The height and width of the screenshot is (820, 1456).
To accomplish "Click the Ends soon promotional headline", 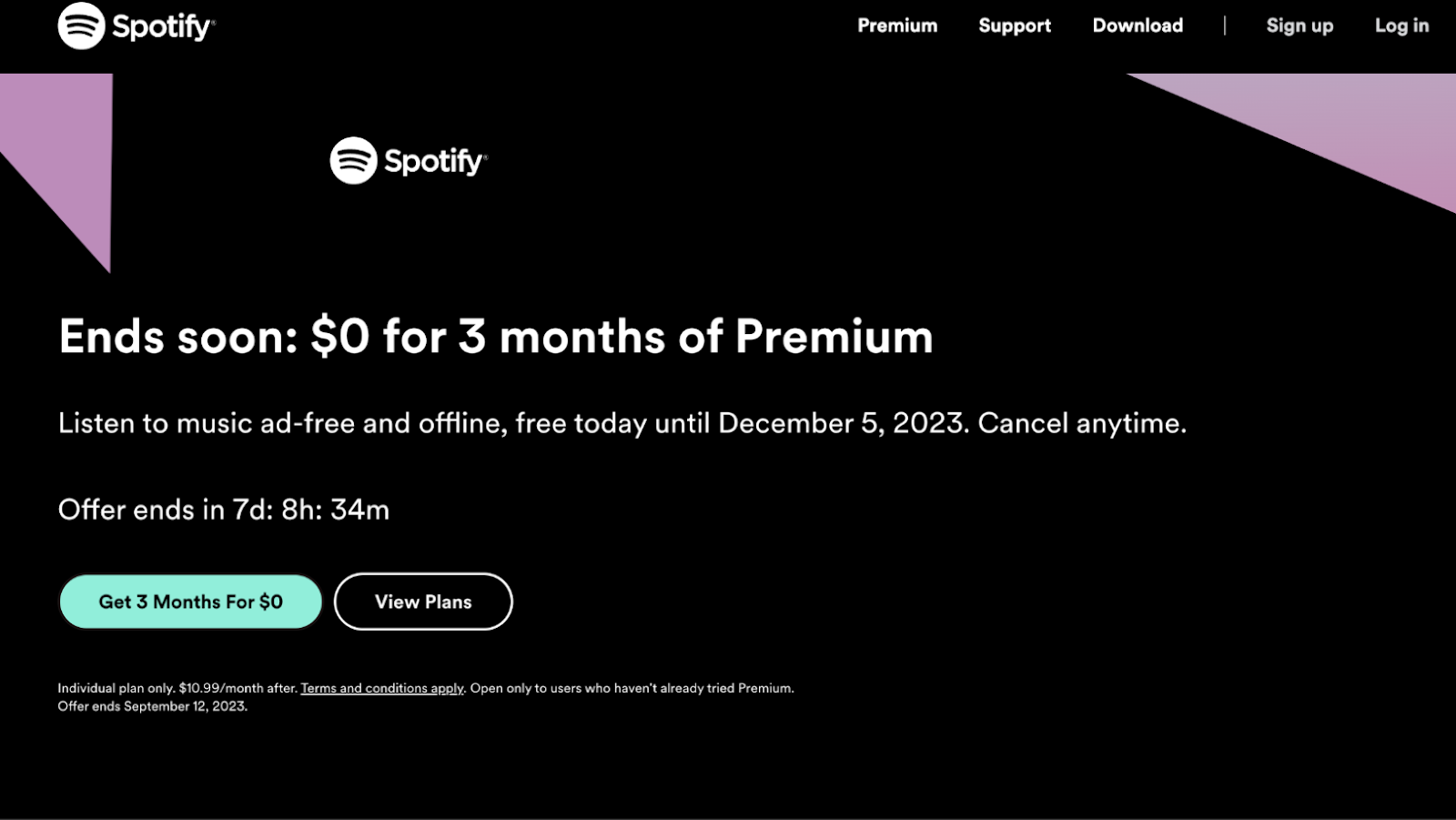I will tap(496, 336).
